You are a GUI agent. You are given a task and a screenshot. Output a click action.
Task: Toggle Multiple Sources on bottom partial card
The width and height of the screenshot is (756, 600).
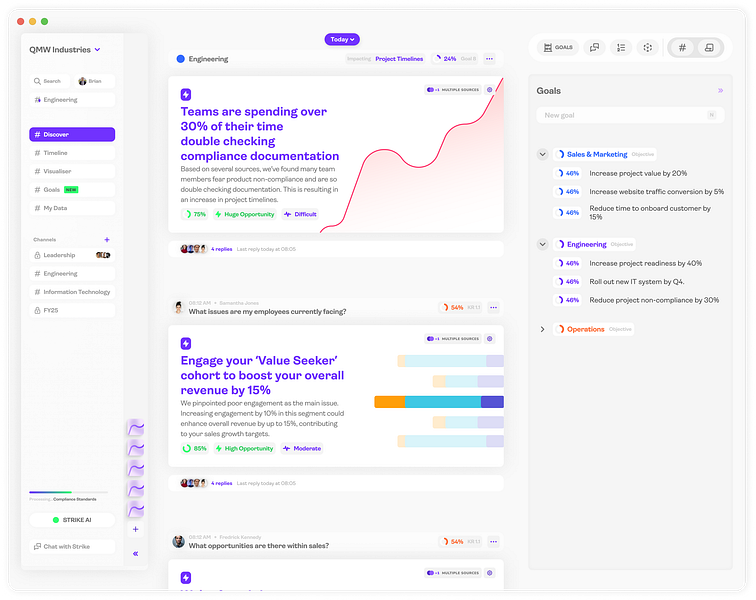[453, 573]
